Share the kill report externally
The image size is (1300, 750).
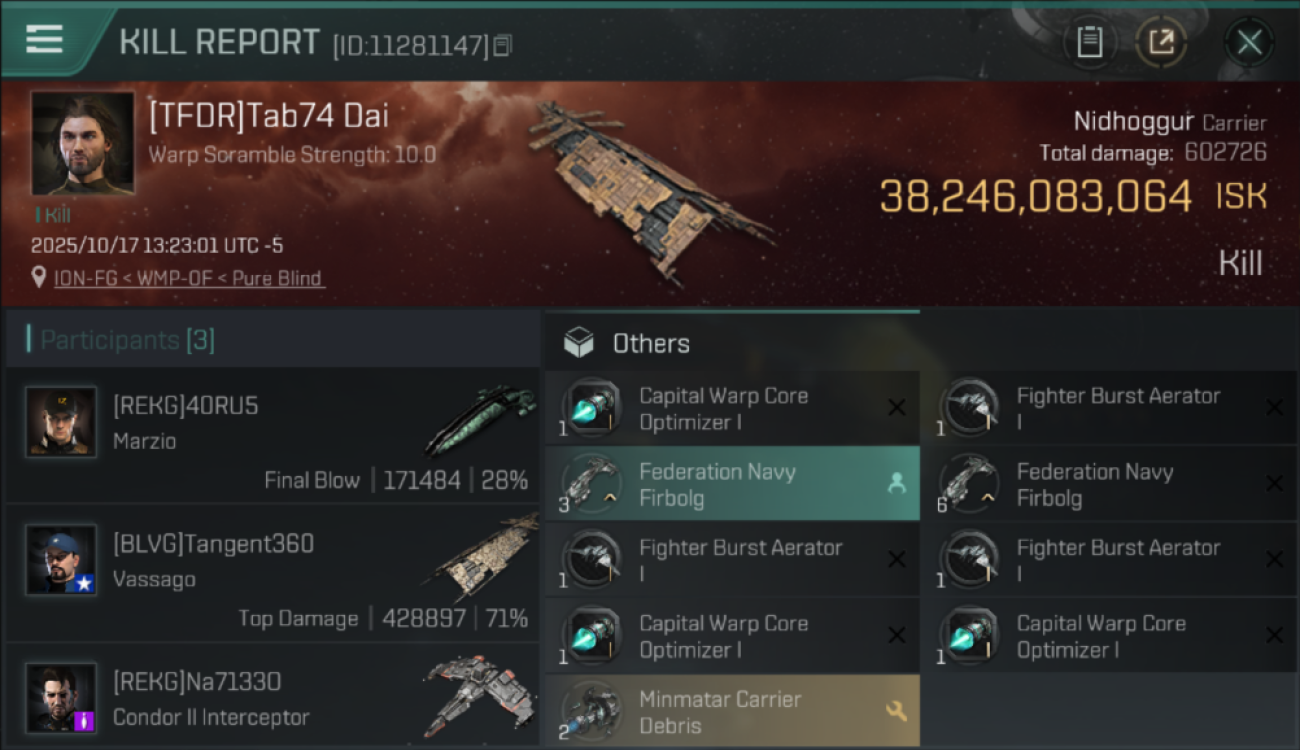(1161, 42)
